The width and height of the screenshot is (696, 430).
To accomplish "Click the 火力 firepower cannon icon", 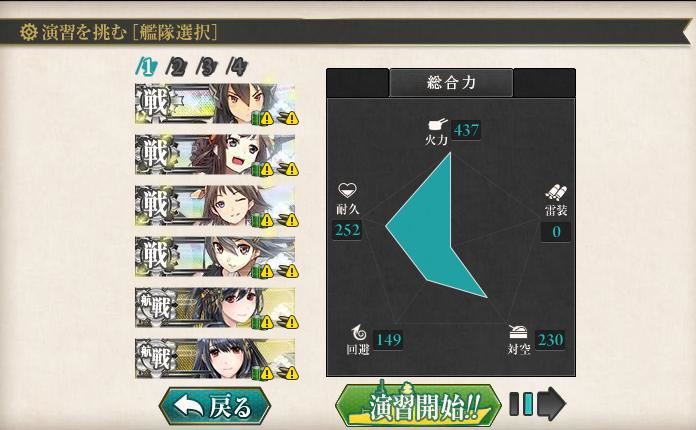I will (438, 125).
